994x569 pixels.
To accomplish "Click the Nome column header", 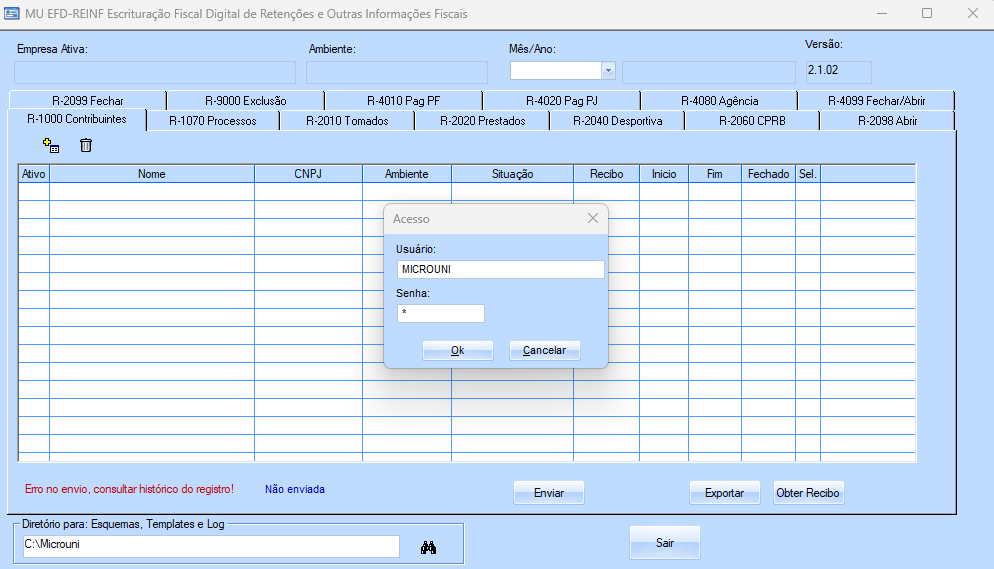I will [152, 174].
